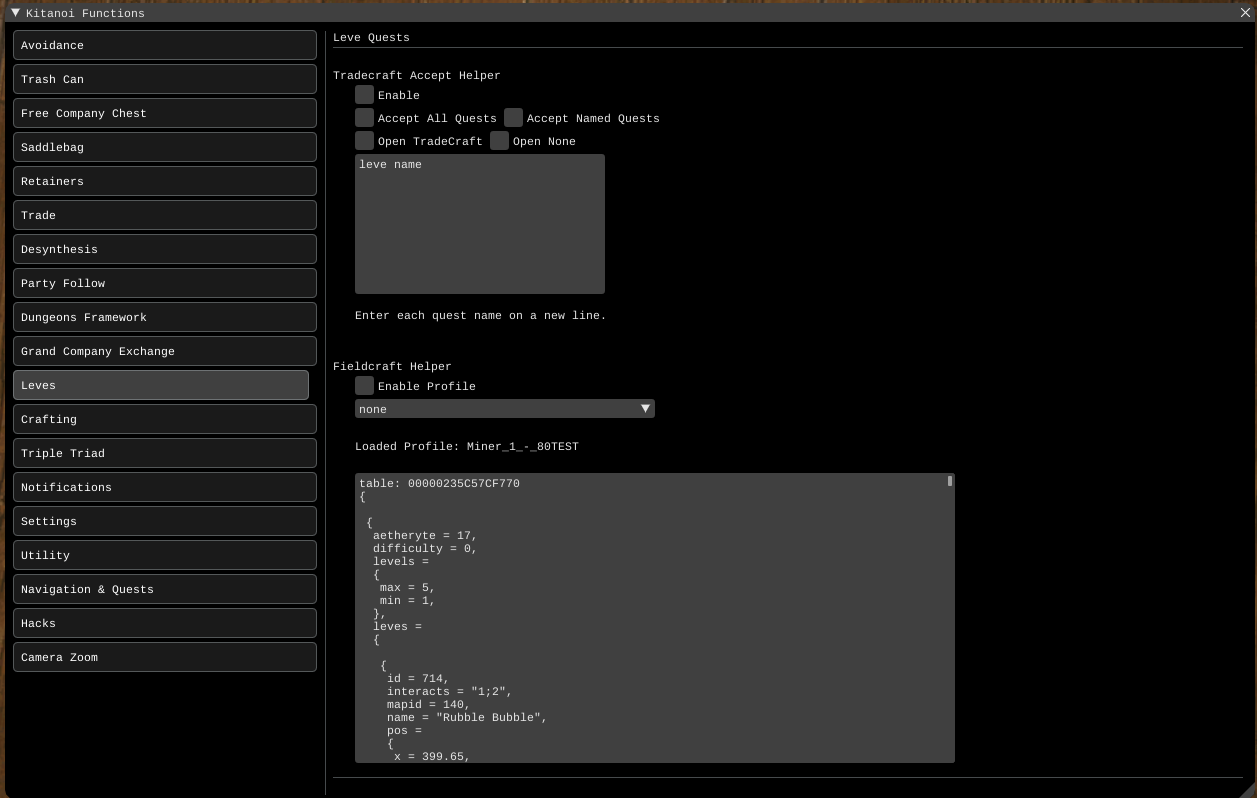Image resolution: width=1257 pixels, height=798 pixels.
Task: Toggle the Open TradeCraft checkbox
Action: tap(365, 141)
